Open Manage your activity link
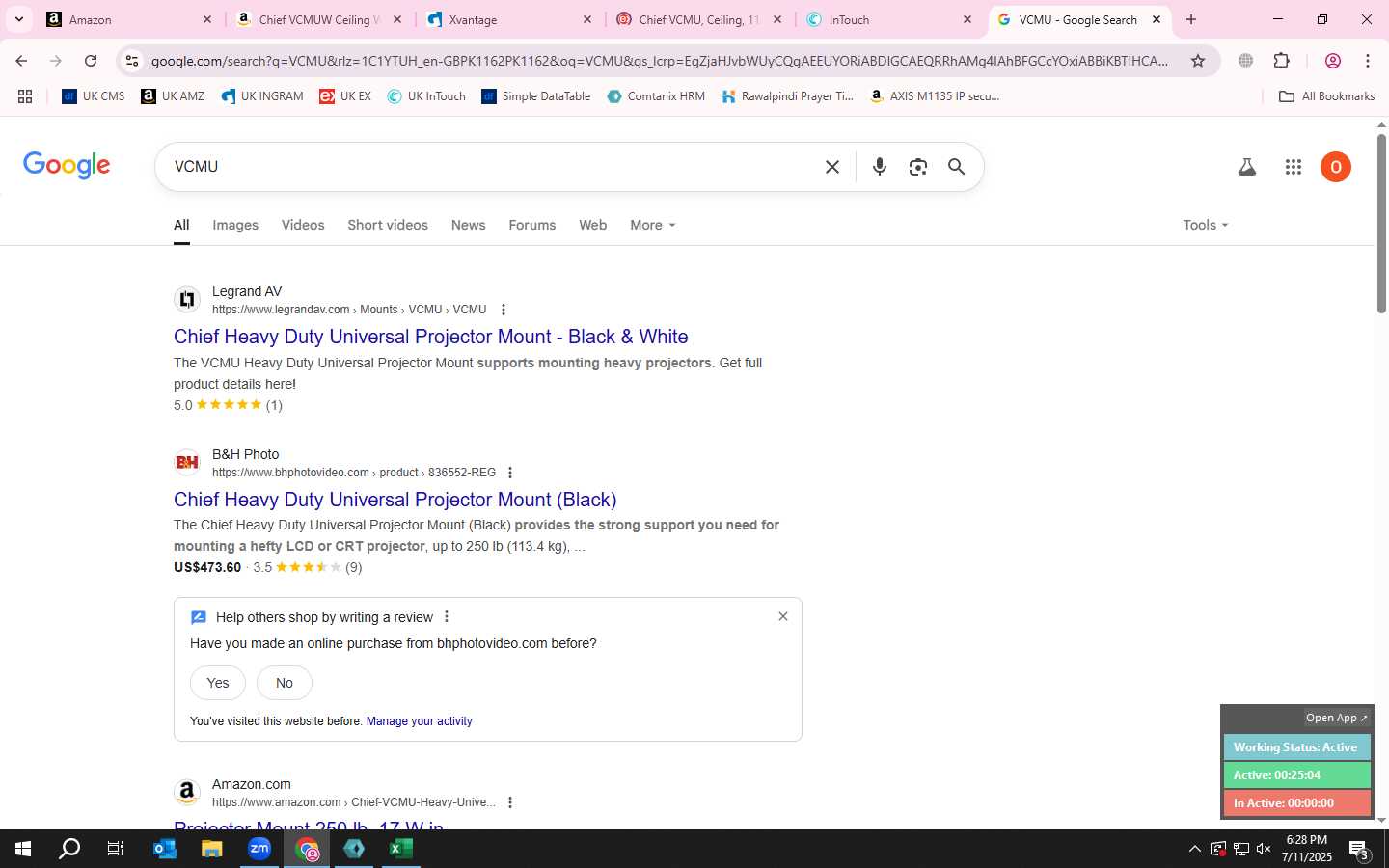The height and width of the screenshot is (868, 1389). click(420, 721)
